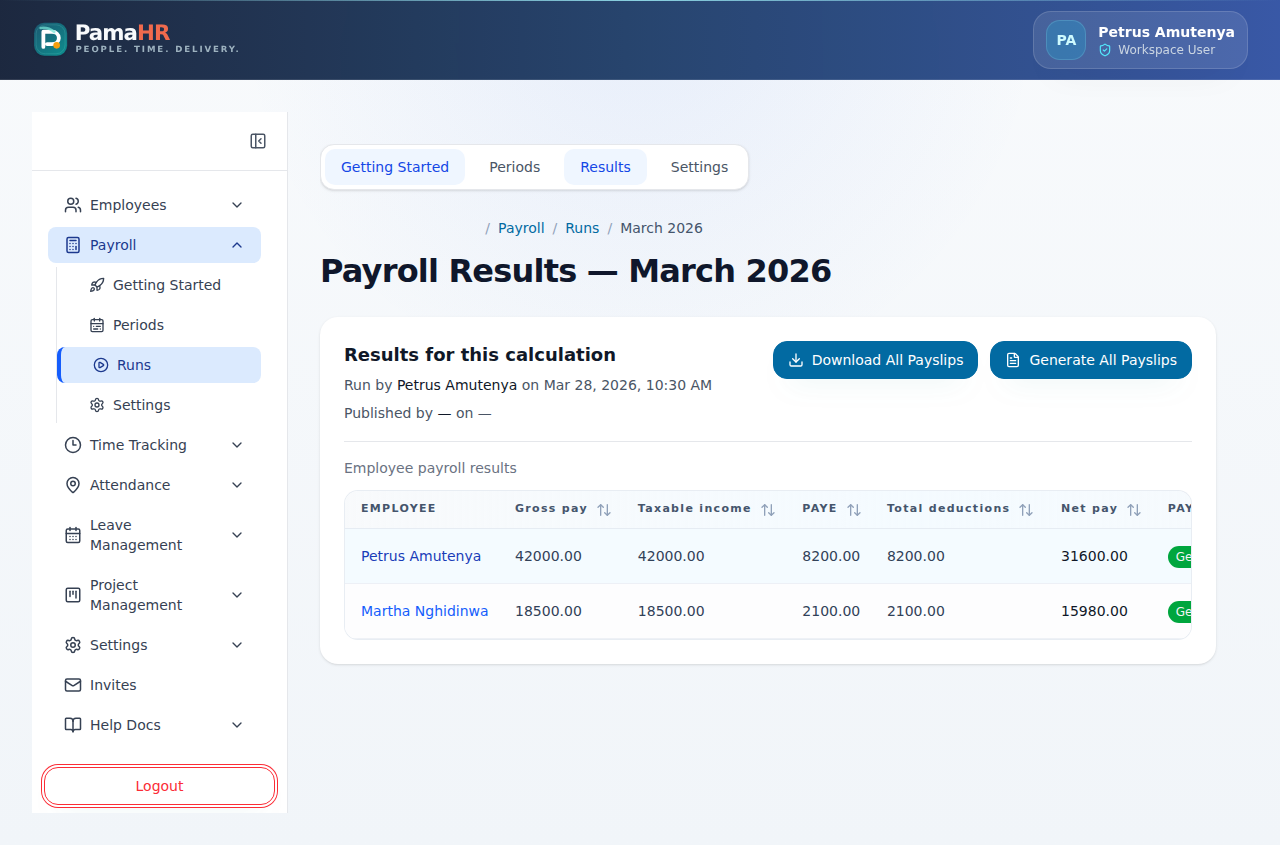Click the download icon in Download All Payslips
Image resolution: width=1280 pixels, height=845 pixels.
[796, 360]
